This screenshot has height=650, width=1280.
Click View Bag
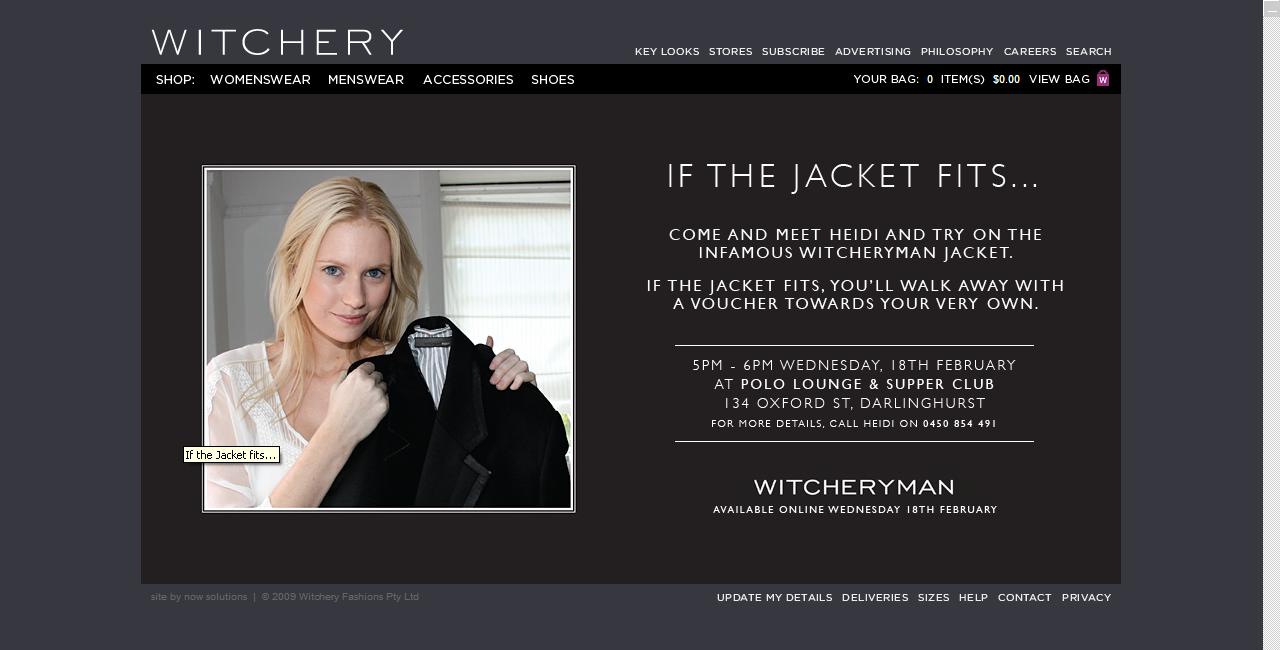click(x=1059, y=79)
